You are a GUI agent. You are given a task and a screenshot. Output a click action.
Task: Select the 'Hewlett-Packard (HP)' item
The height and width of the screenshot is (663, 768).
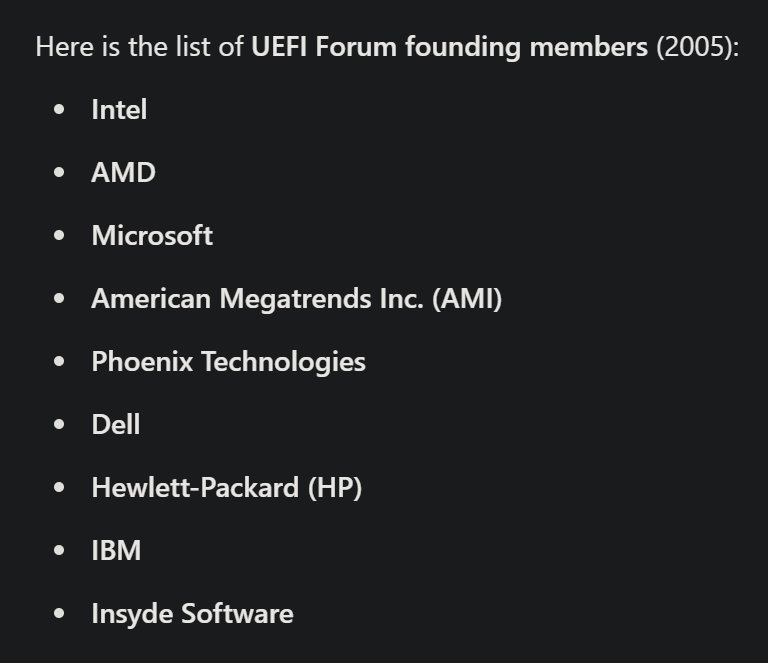pyautogui.click(x=226, y=488)
